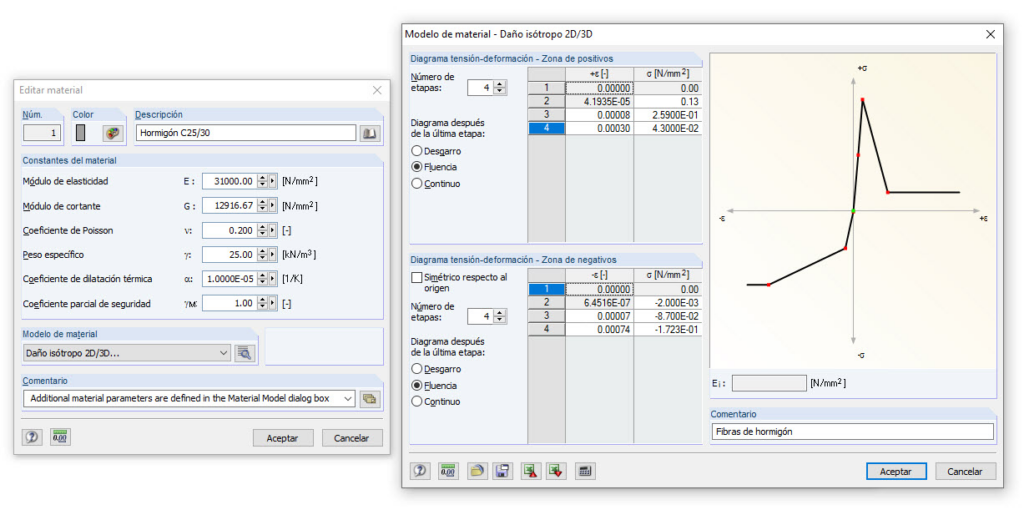Select Desgarro in negative zone
The image size is (1024, 515).
coord(417,369)
